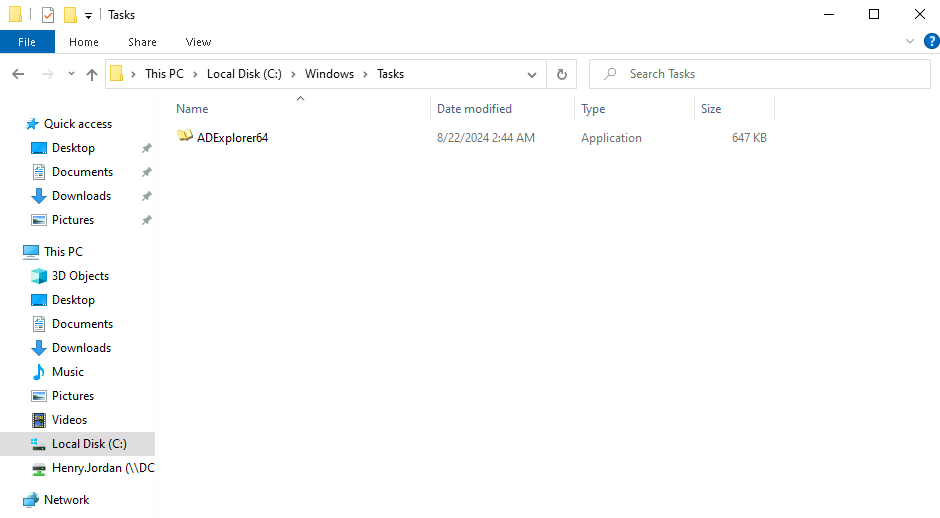This screenshot has height=518, width=940.
Task: Click Windows in the address bar
Action: (x=329, y=74)
